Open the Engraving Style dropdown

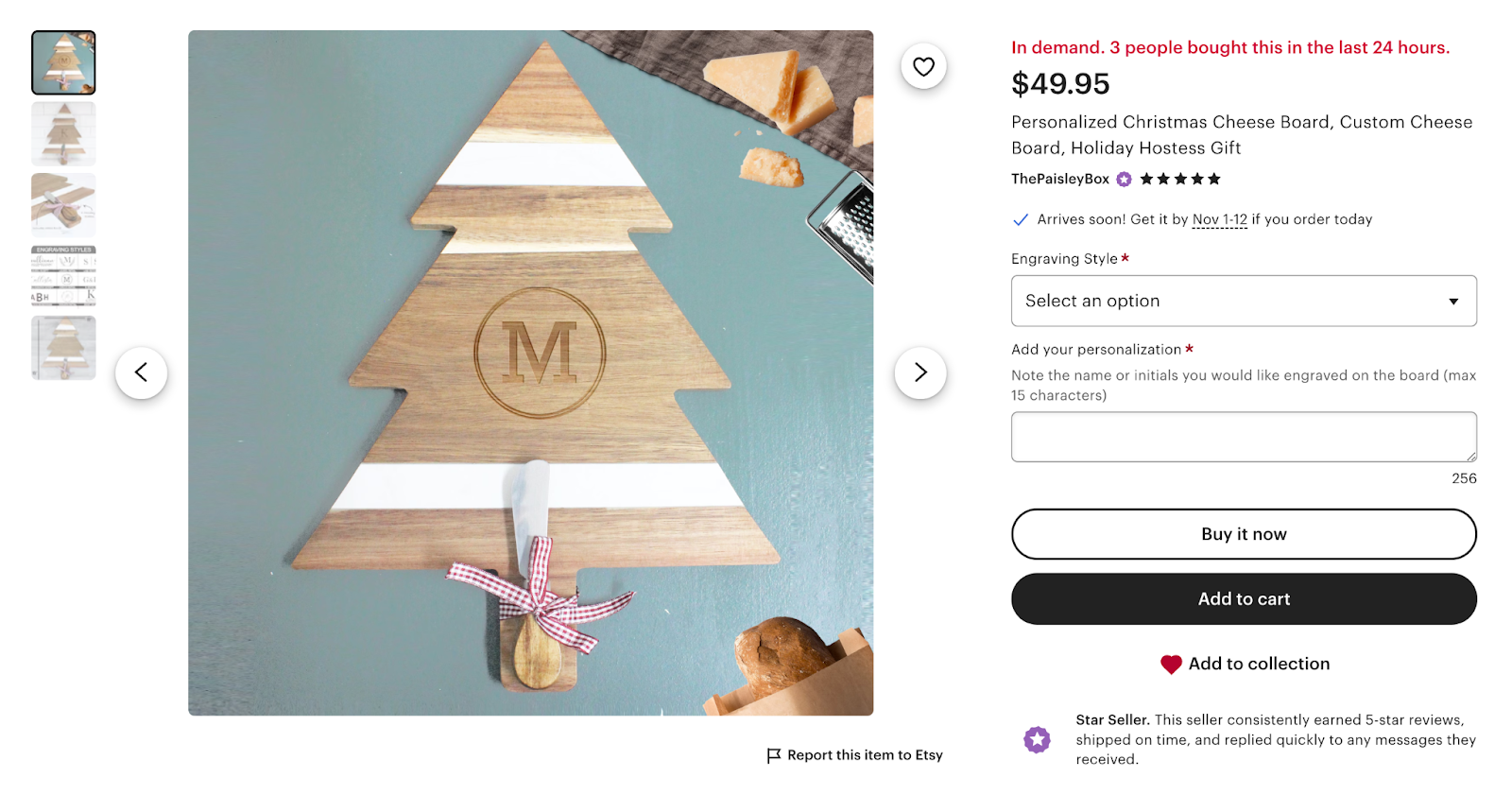pos(1244,301)
